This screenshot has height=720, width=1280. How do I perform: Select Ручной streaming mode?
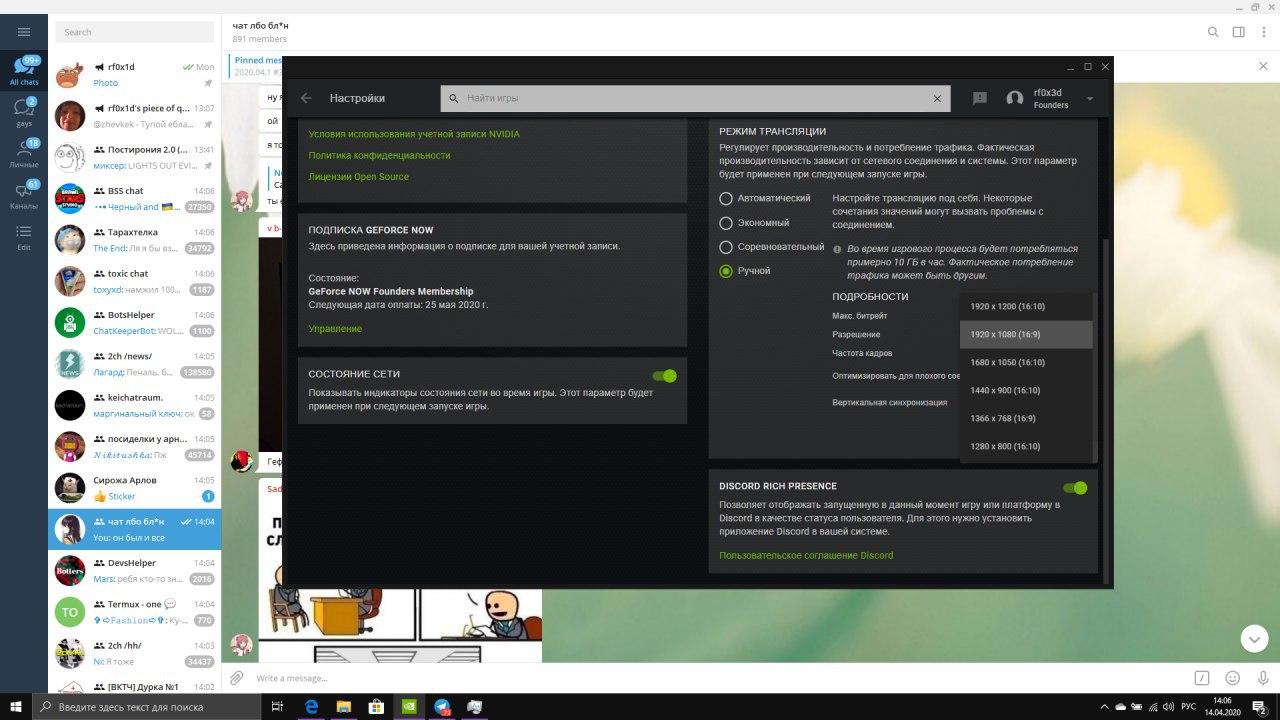point(726,271)
